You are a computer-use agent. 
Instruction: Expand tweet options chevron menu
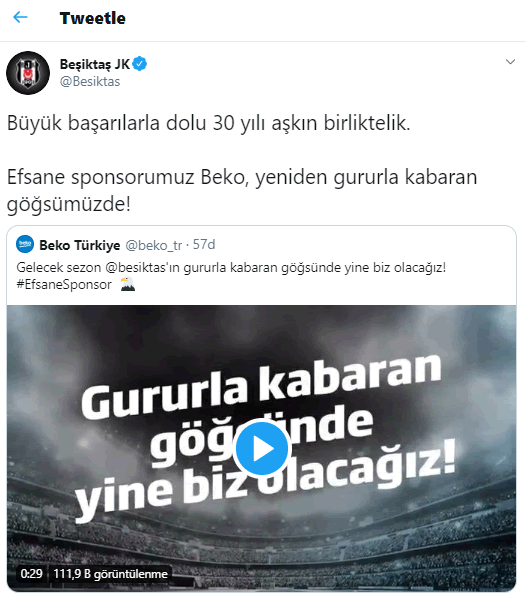click(510, 61)
